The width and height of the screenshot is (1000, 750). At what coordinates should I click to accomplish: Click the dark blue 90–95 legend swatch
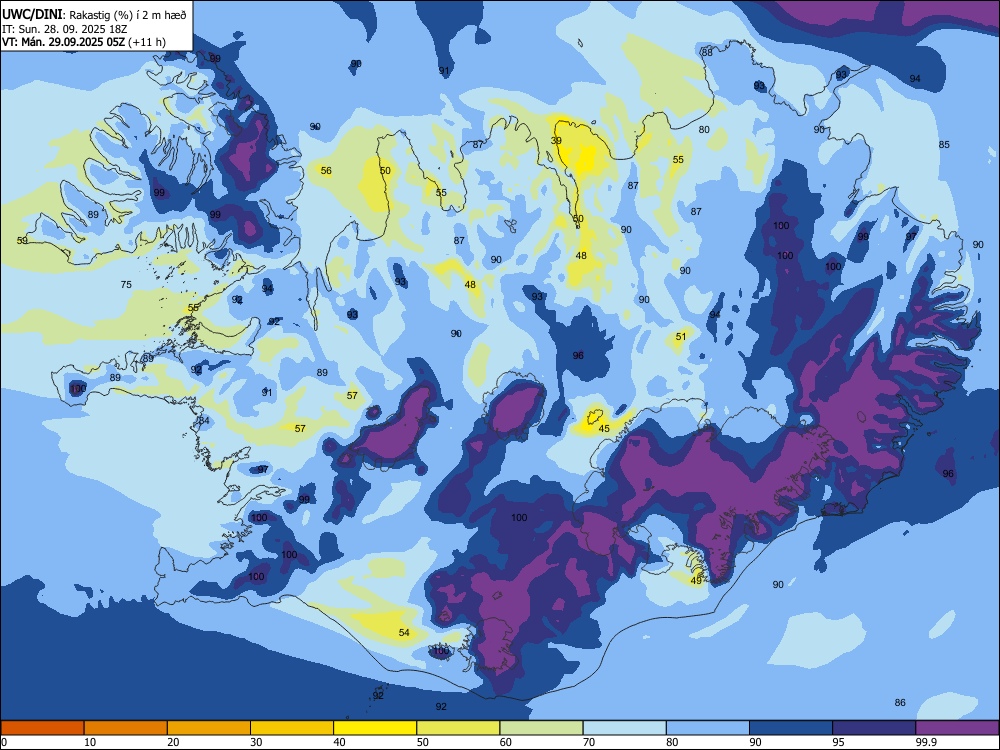[791, 728]
